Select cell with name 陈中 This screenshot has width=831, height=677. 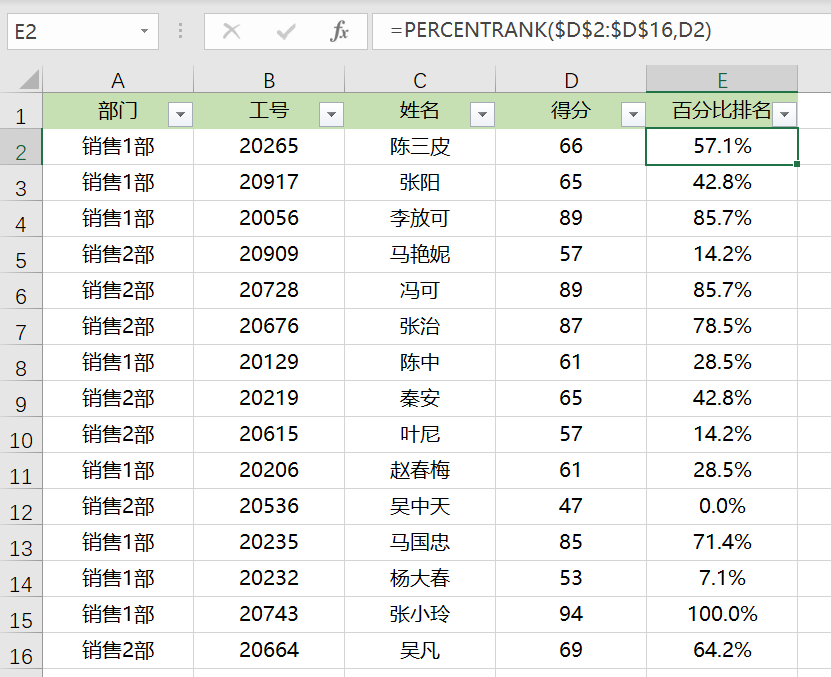pos(420,363)
